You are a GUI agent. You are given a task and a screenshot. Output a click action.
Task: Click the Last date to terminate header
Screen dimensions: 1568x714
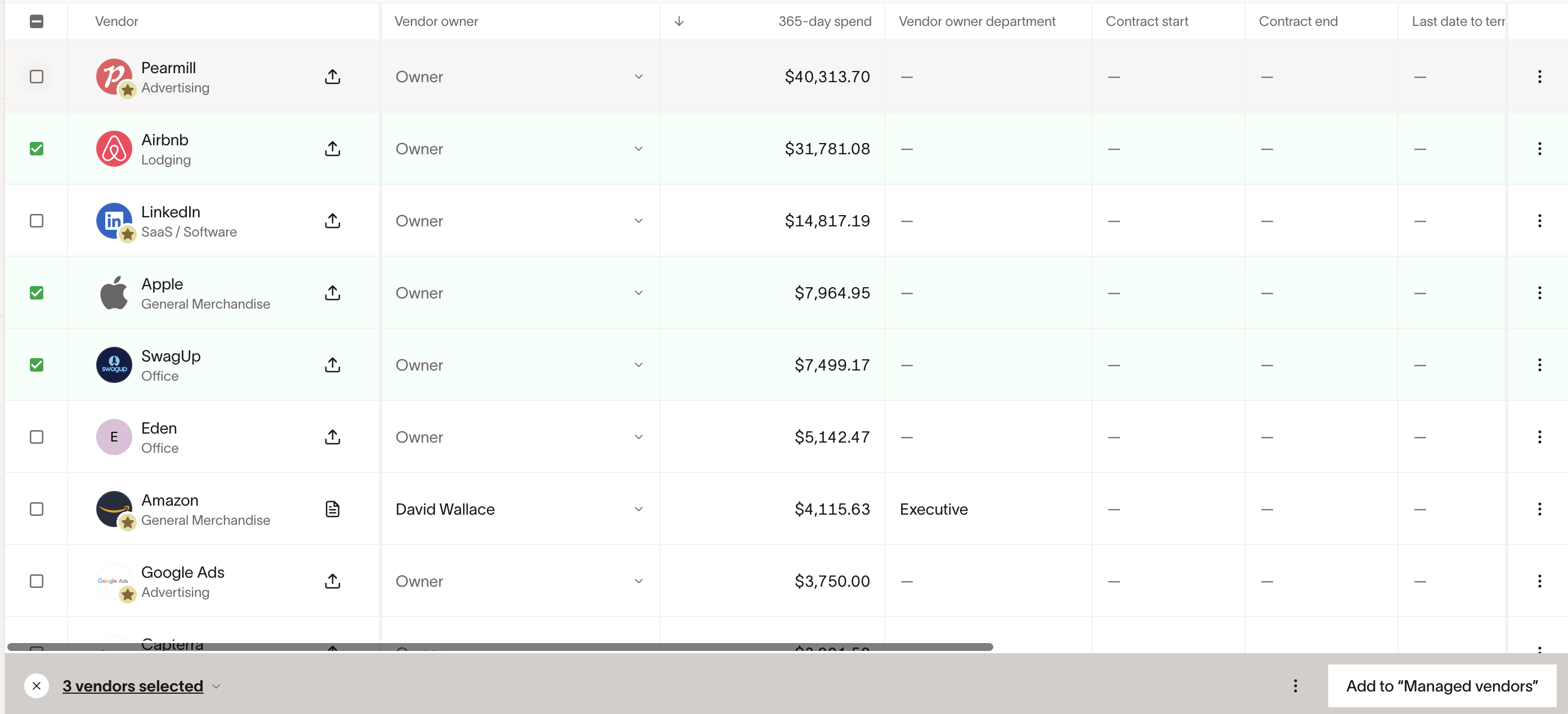pos(1458,21)
